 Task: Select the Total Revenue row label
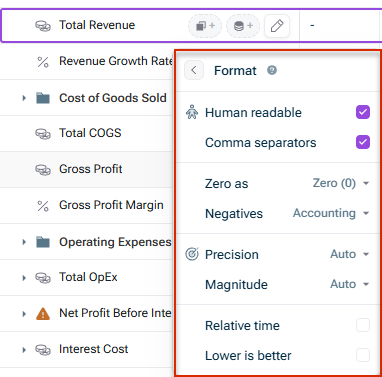97,25
